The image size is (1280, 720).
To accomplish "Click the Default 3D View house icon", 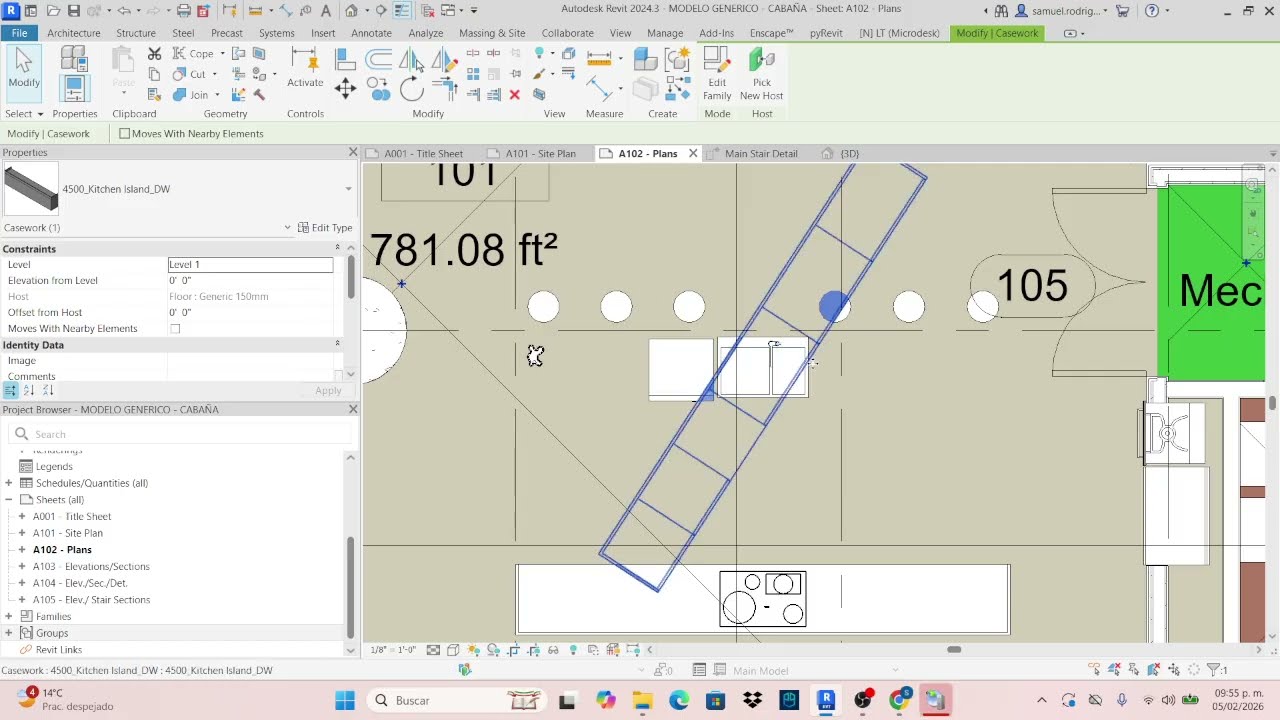I will pyautogui.click(x=351, y=11).
